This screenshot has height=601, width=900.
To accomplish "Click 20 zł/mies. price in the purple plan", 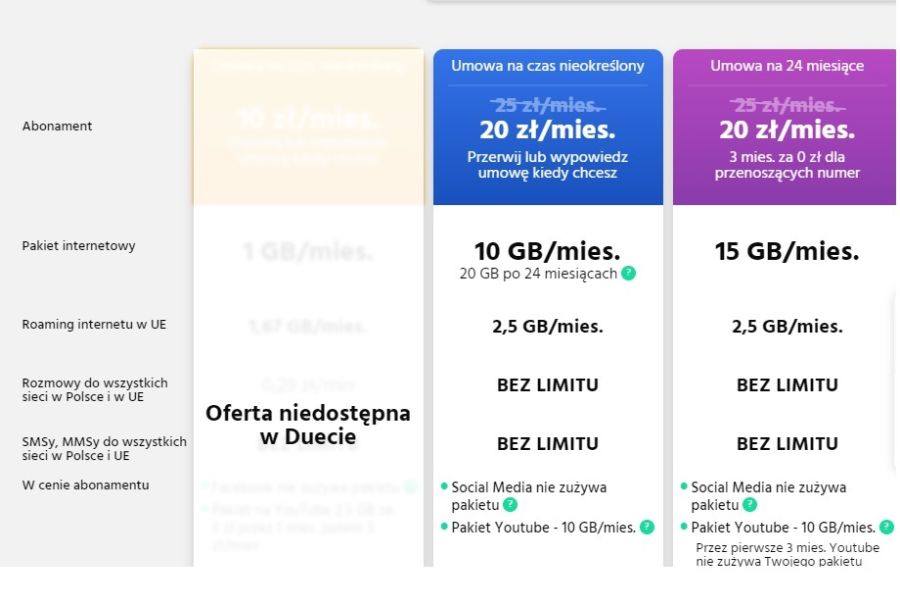I will point(787,130).
